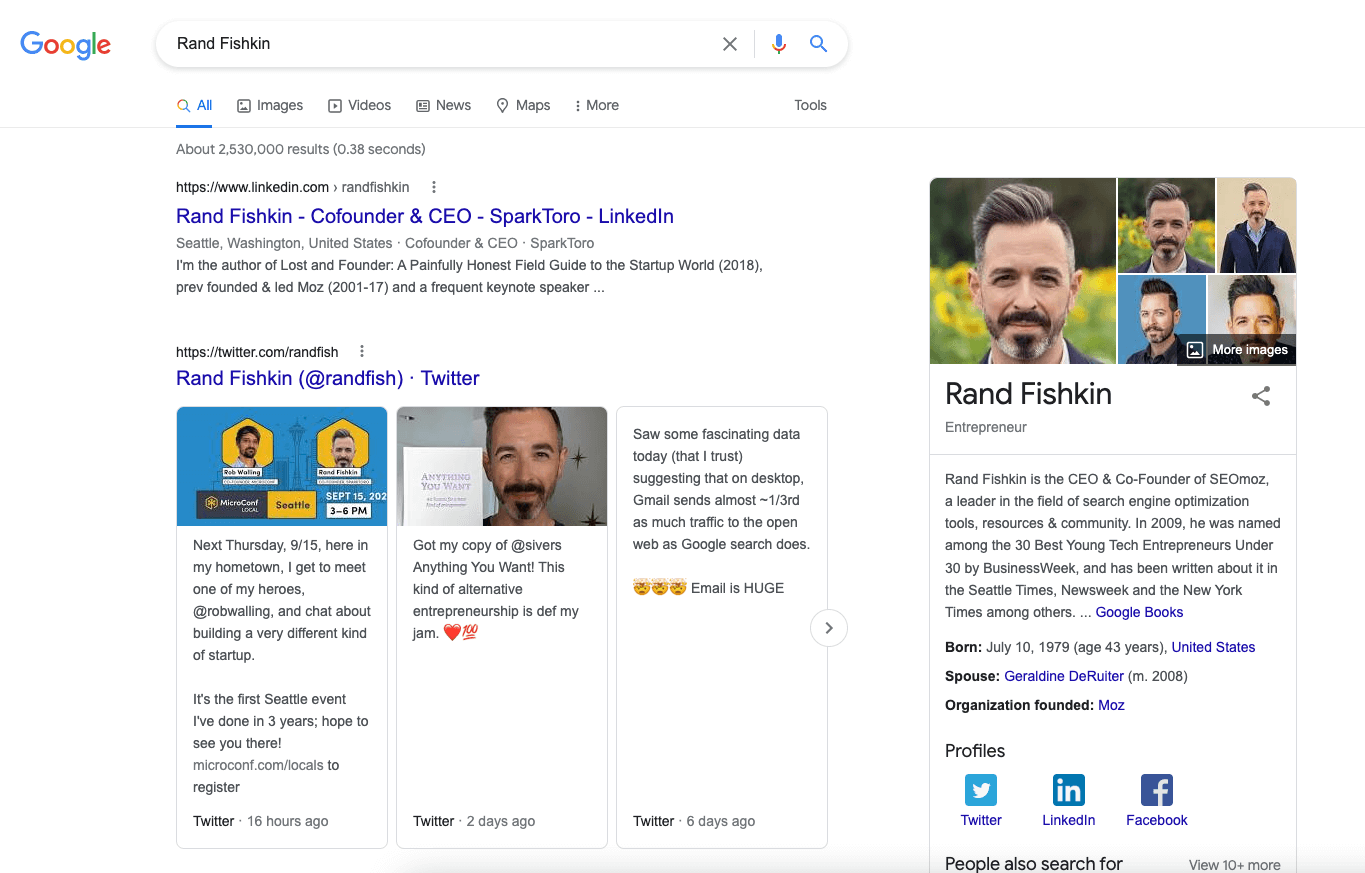Open the Moz organization link

click(x=1111, y=705)
